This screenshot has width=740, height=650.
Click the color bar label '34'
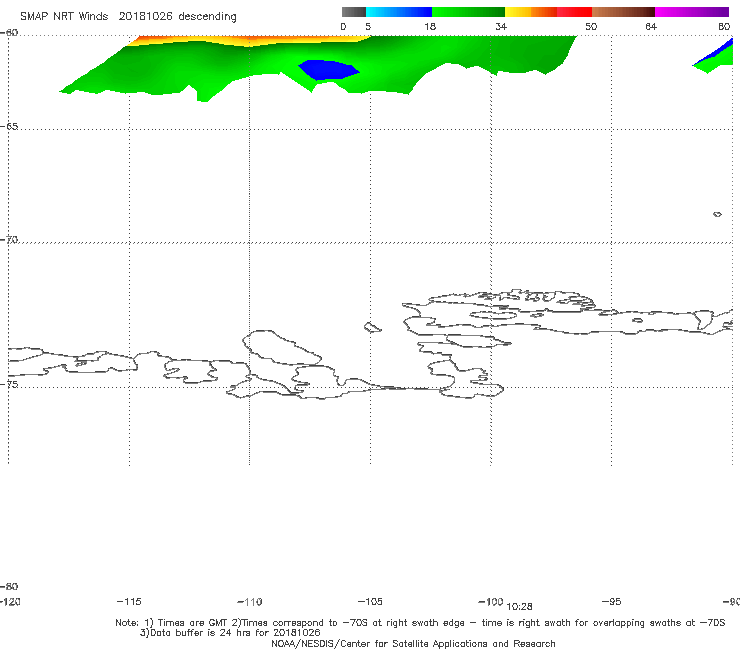coord(501,26)
